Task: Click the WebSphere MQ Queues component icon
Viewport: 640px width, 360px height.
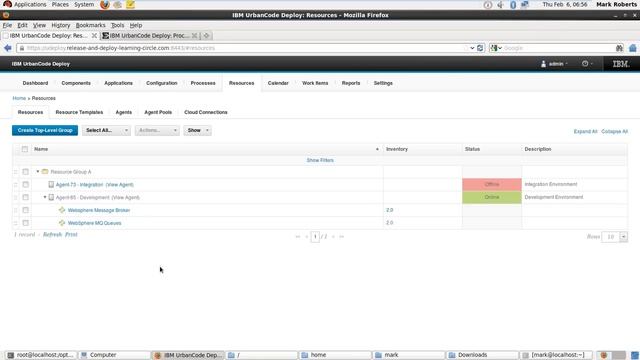Action: pos(62,223)
